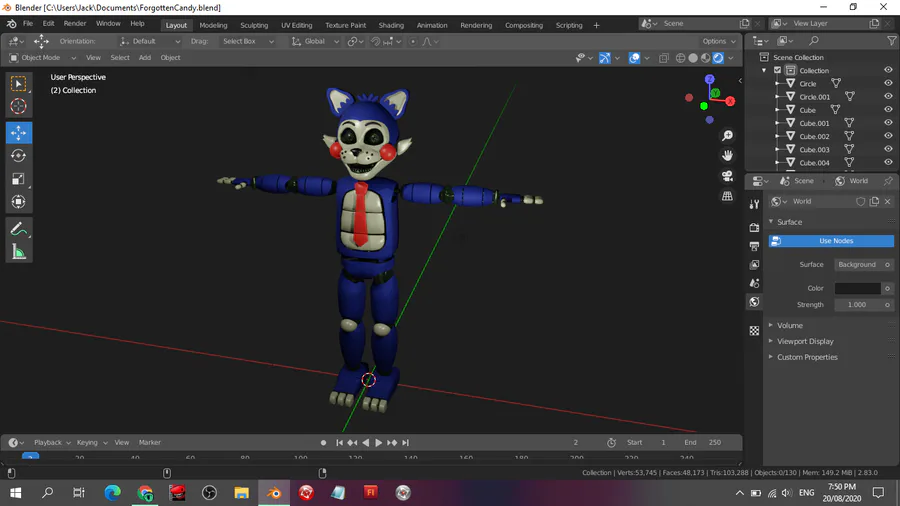Hide Cube.002 with its eye icon
This screenshot has width=900, height=506.
(x=888, y=136)
